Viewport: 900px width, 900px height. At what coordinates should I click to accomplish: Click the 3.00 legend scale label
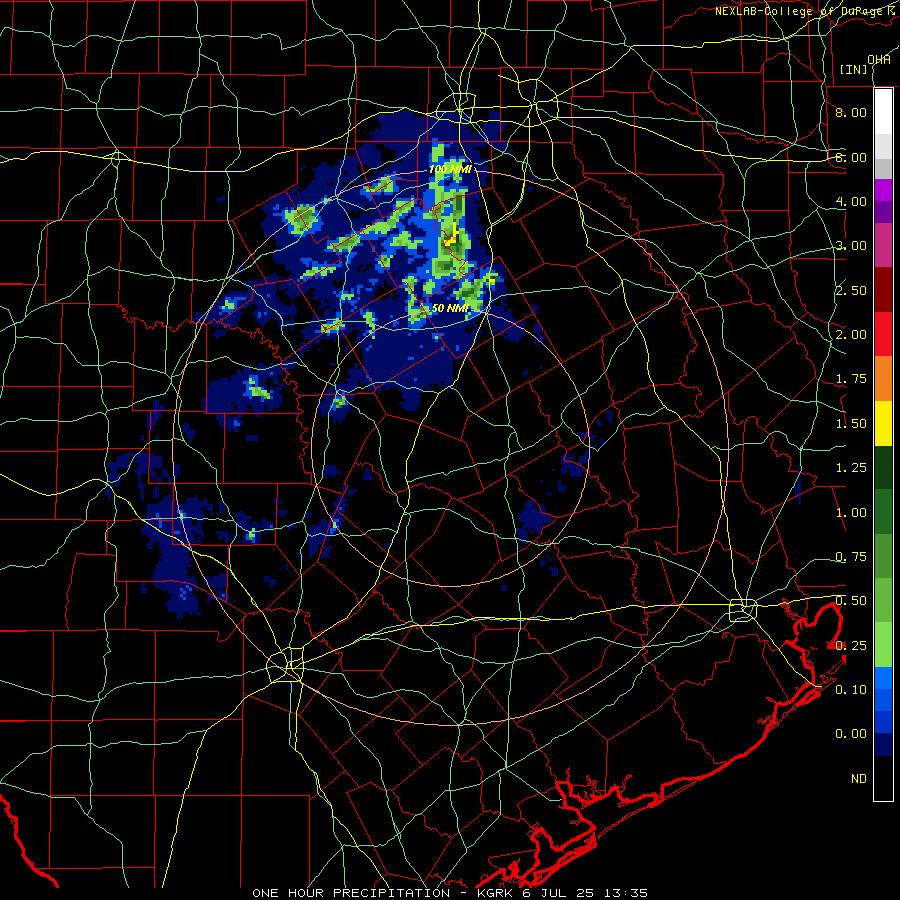[851, 246]
